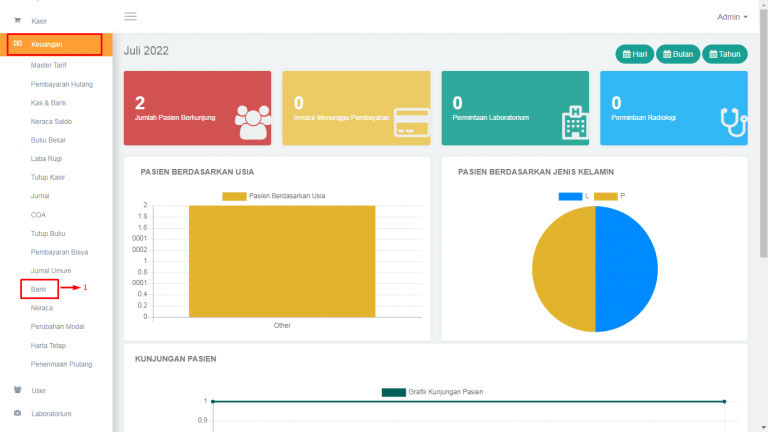Open Pembayaran Hutang page

[x=62, y=84]
